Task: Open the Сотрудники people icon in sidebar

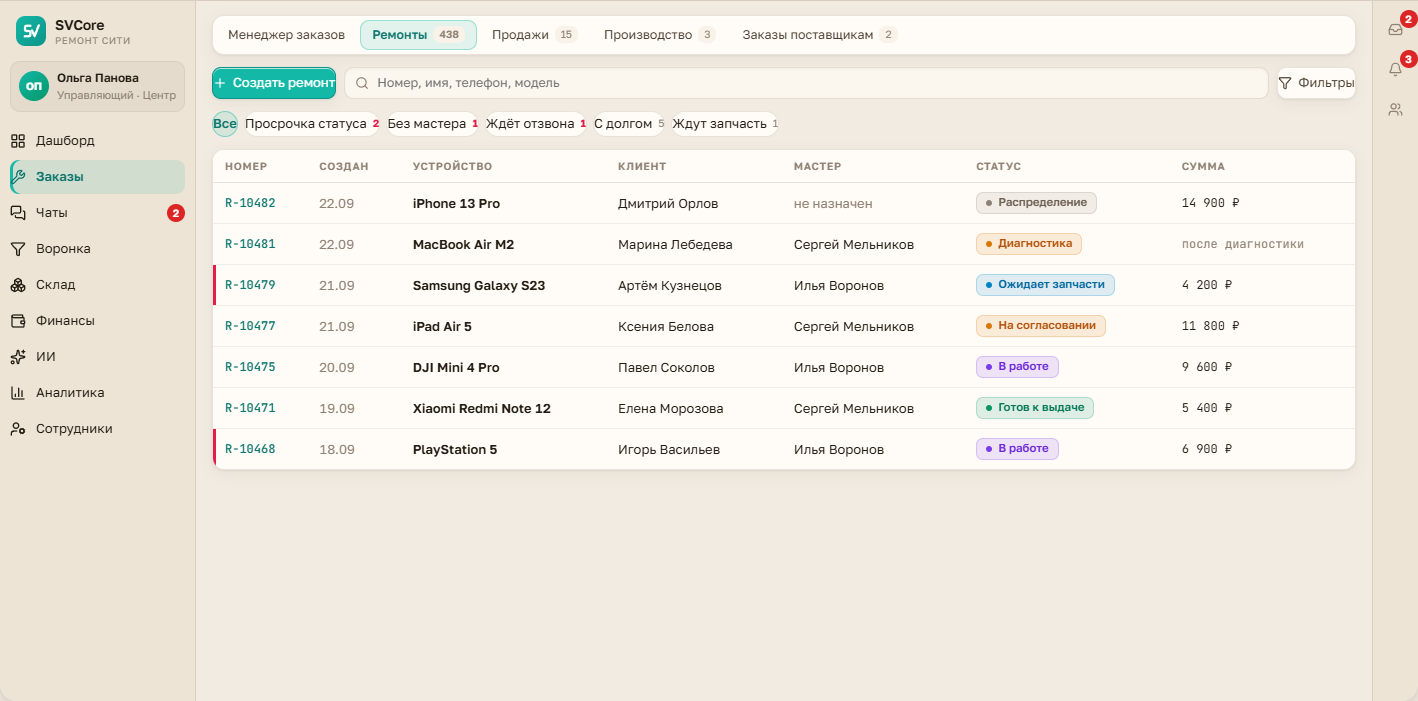Action: [18, 429]
